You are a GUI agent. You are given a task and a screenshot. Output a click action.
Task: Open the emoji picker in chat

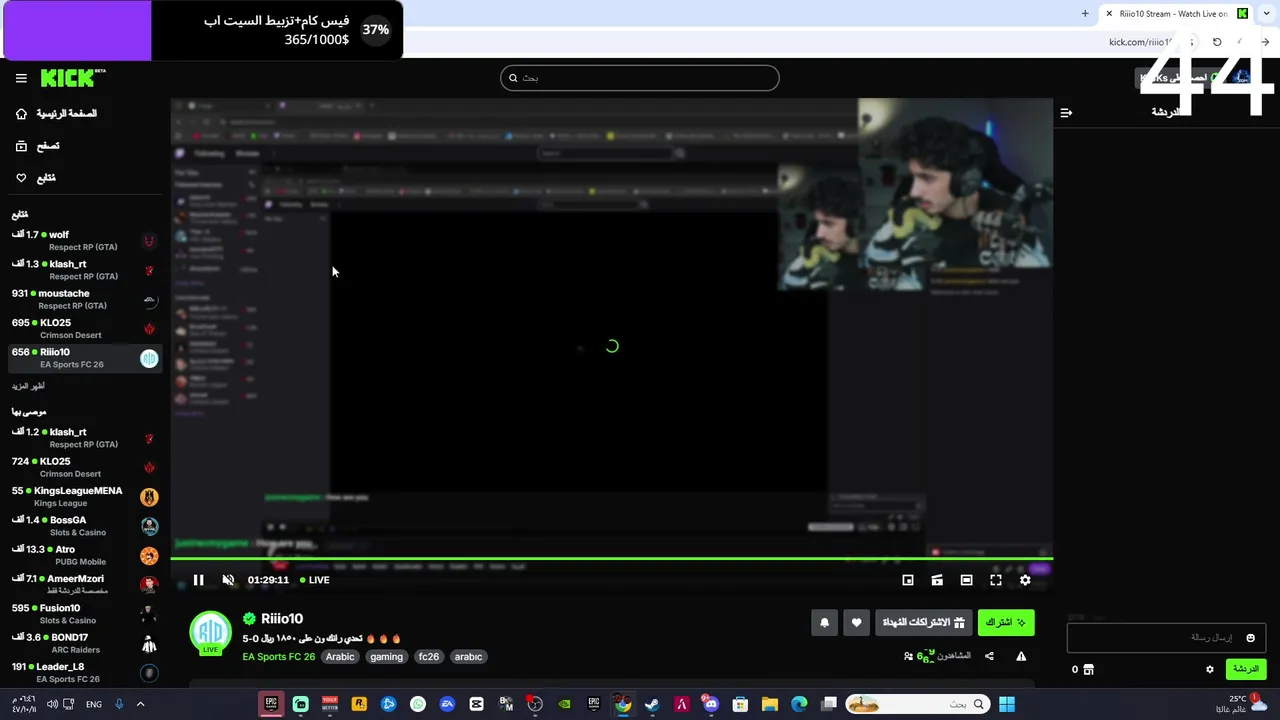point(1250,638)
